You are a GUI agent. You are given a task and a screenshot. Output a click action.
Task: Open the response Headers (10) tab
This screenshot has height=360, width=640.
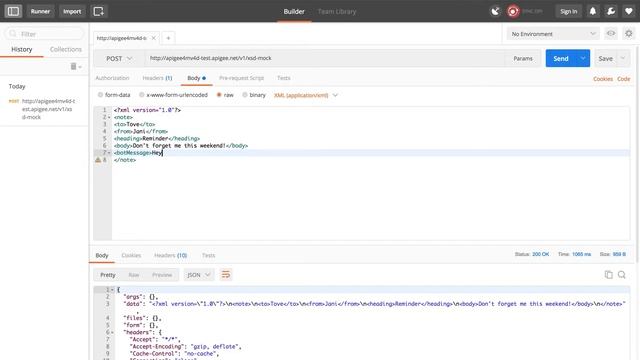[x=171, y=255]
